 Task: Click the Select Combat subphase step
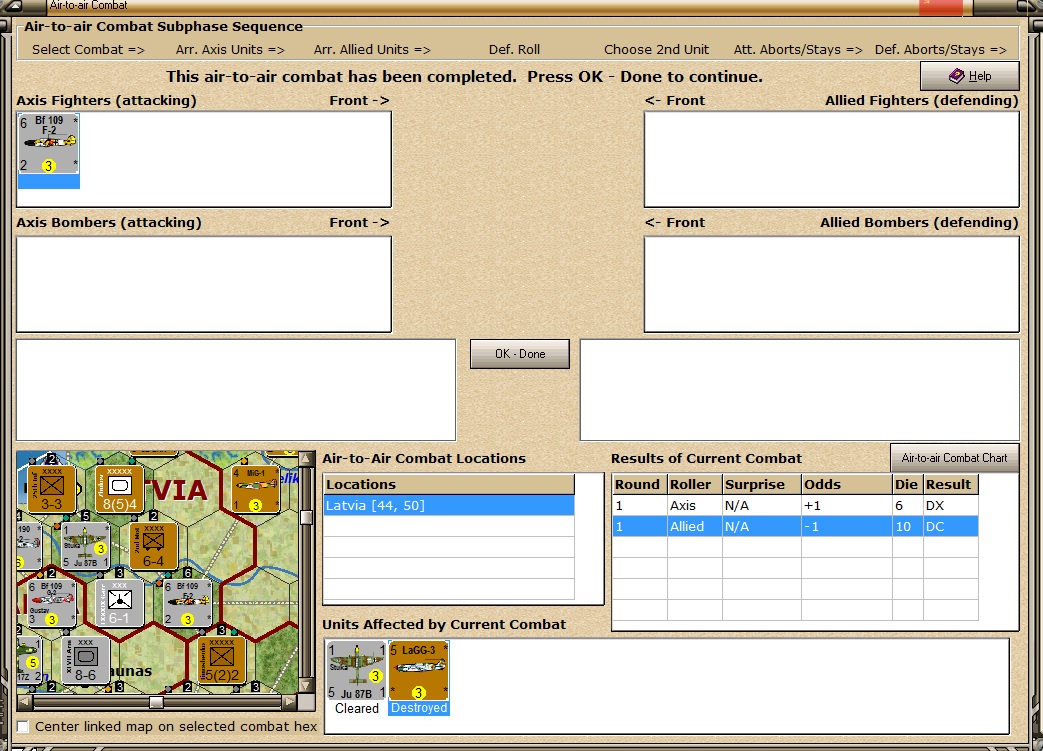88,49
